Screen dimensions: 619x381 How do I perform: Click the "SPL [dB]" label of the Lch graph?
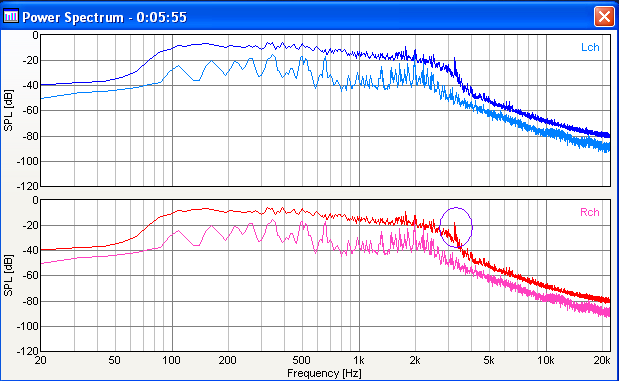pyautogui.click(x=8, y=111)
